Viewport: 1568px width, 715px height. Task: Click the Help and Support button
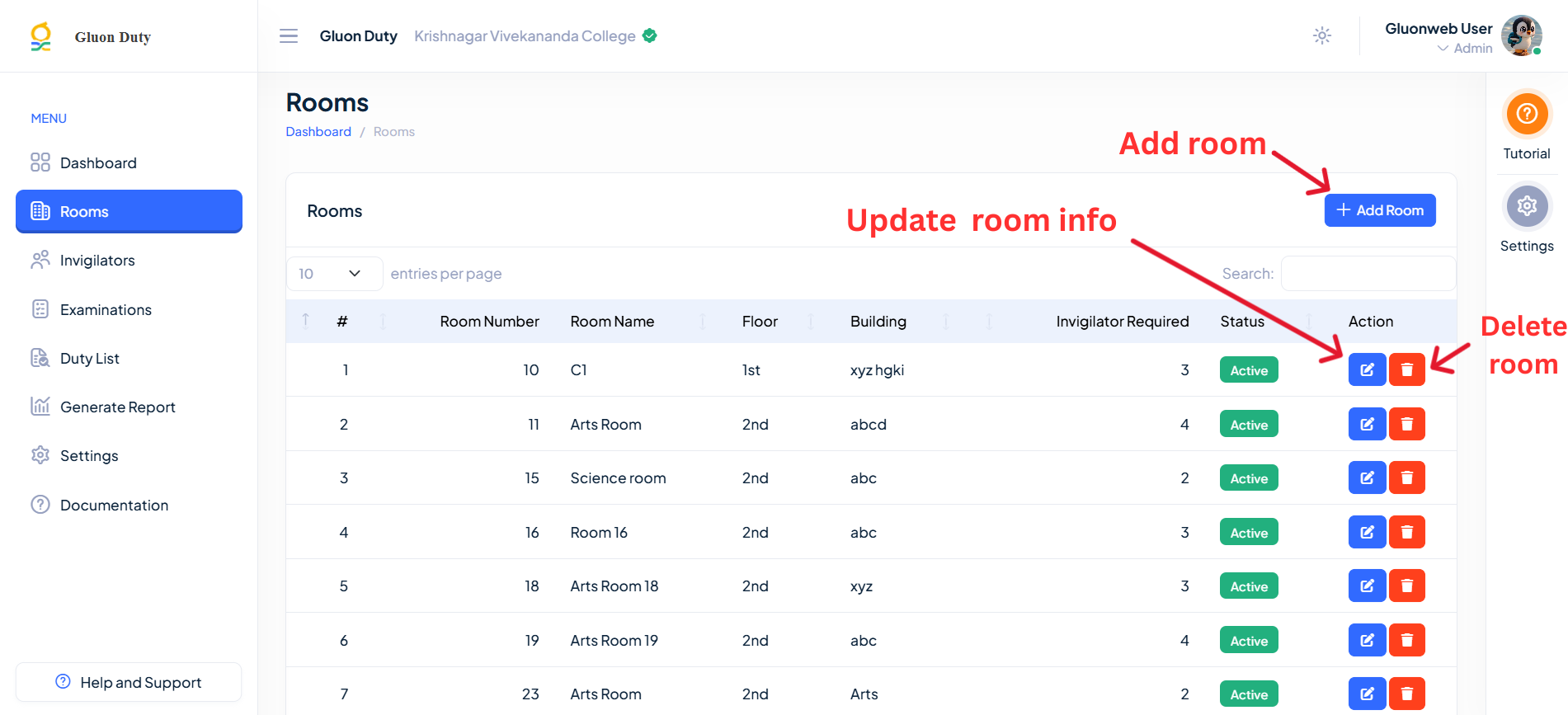pyautogui.click(x=129, y=682)
